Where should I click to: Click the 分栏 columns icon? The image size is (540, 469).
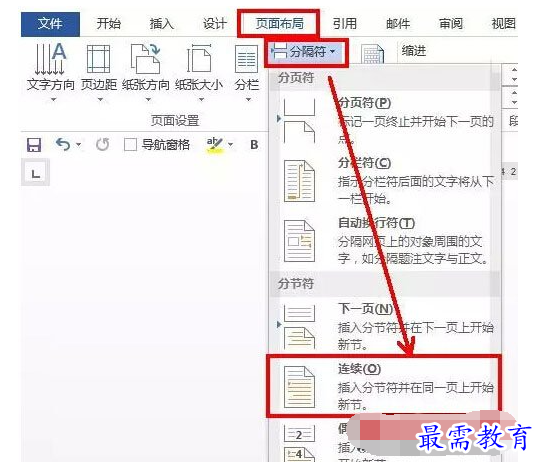(246, 59)
